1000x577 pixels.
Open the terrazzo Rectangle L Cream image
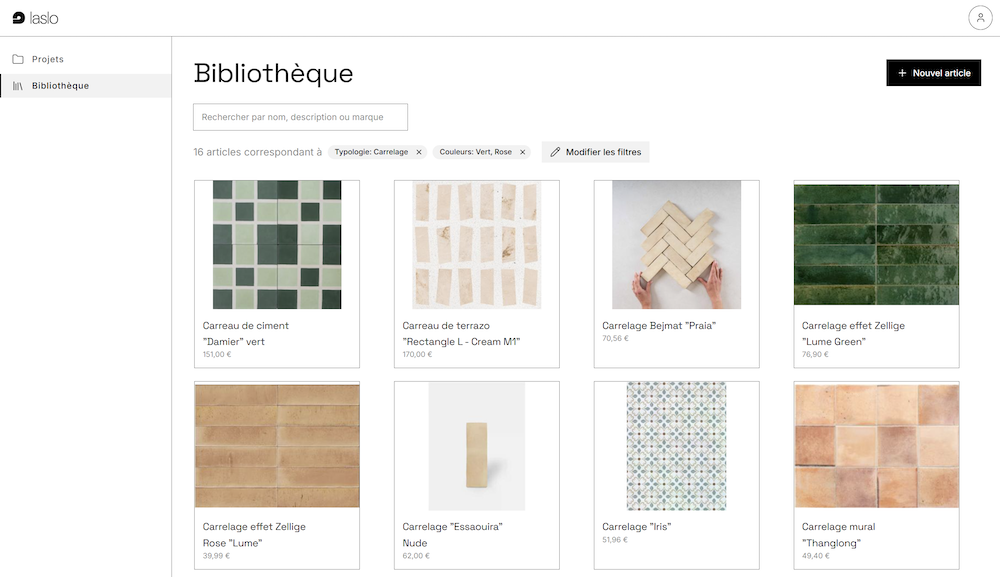tap(477, 245)
